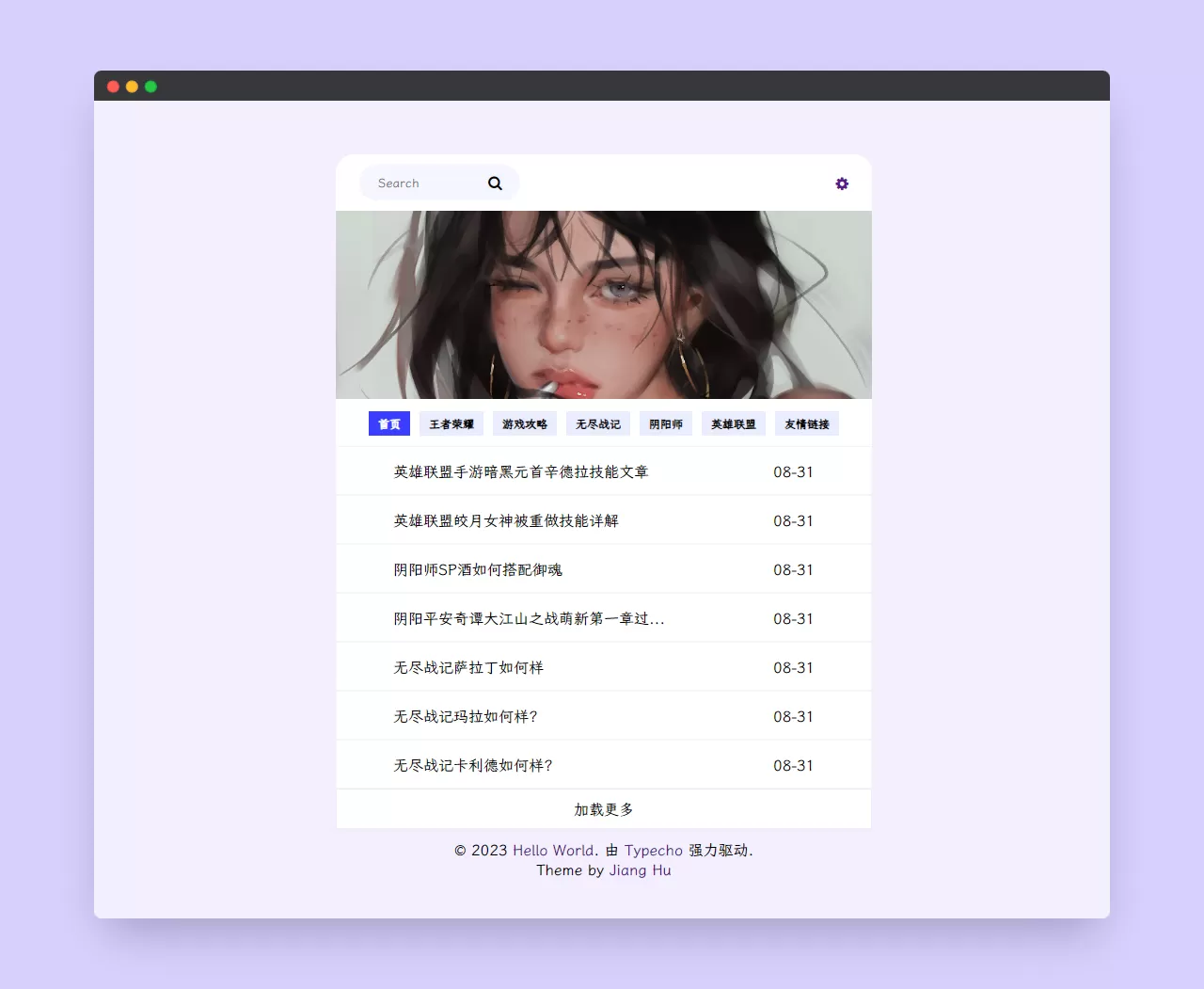This screenshot has height=989, width=1204.
Task: Read the 皎月女神被重做技能详解 article
Action: coord(505,520)
